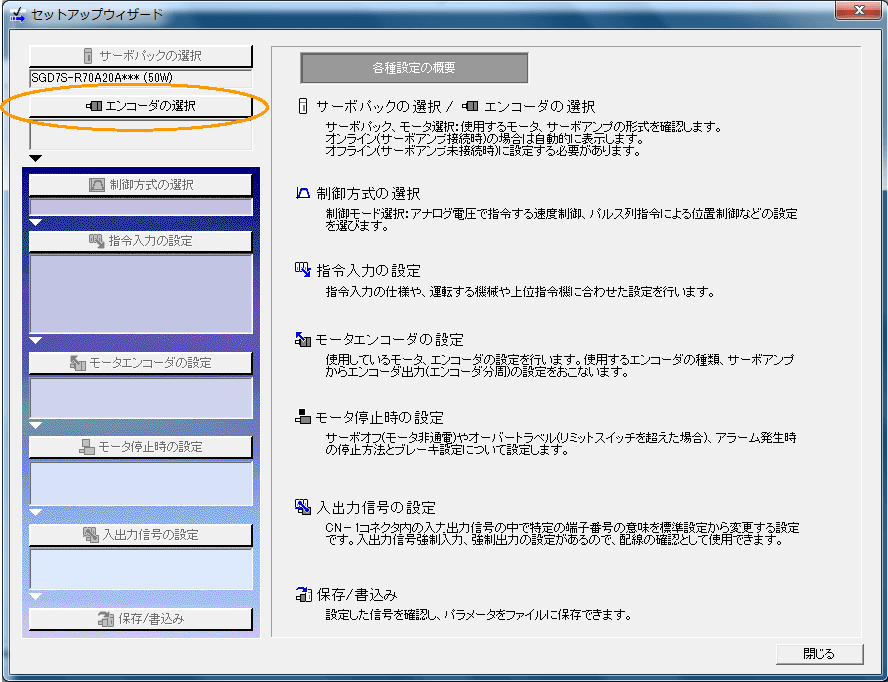Click the SGD7S-R70A20A servopack model field

pos(141,77)
